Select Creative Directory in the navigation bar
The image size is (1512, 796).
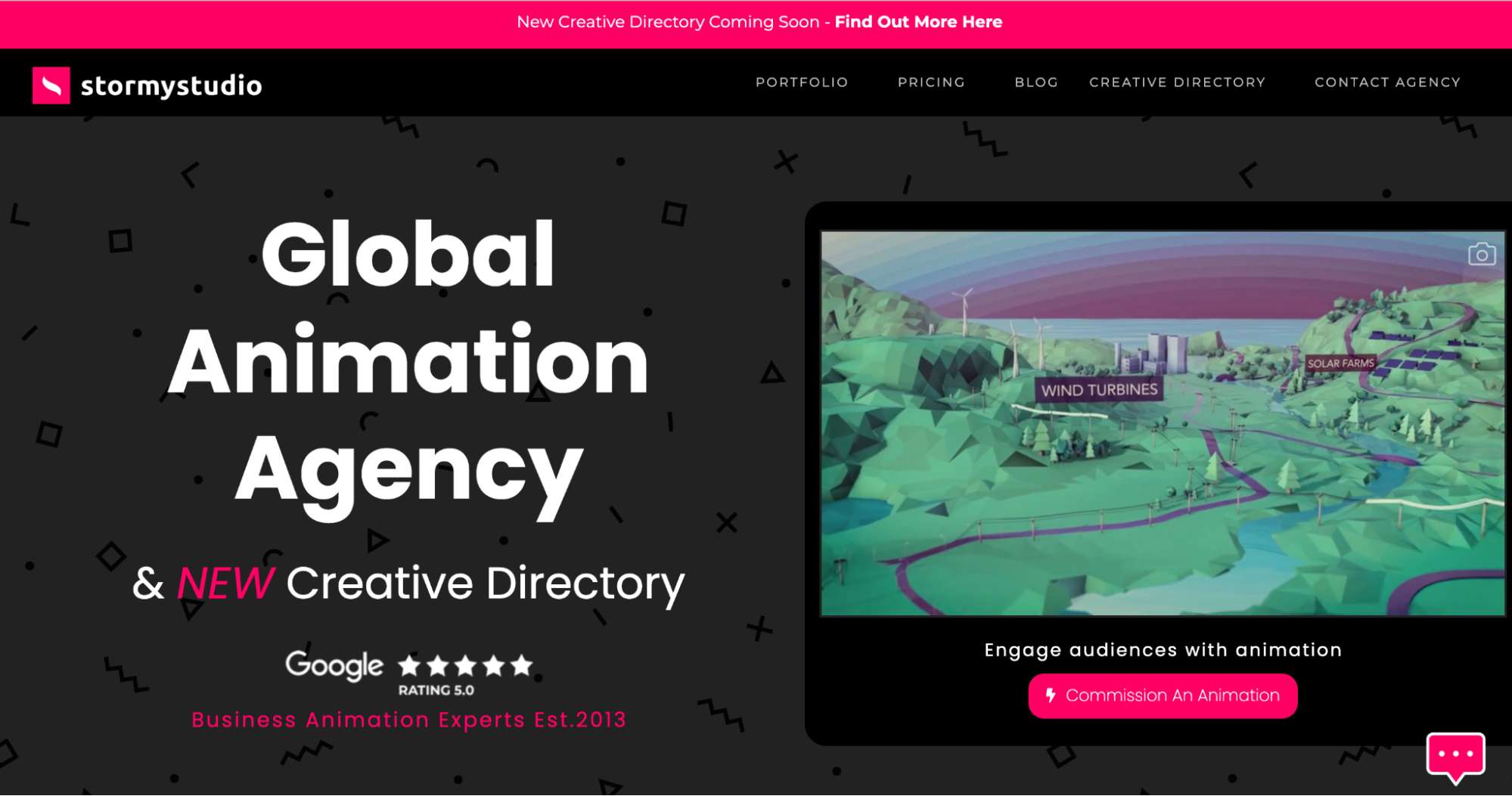(1176, 82)
